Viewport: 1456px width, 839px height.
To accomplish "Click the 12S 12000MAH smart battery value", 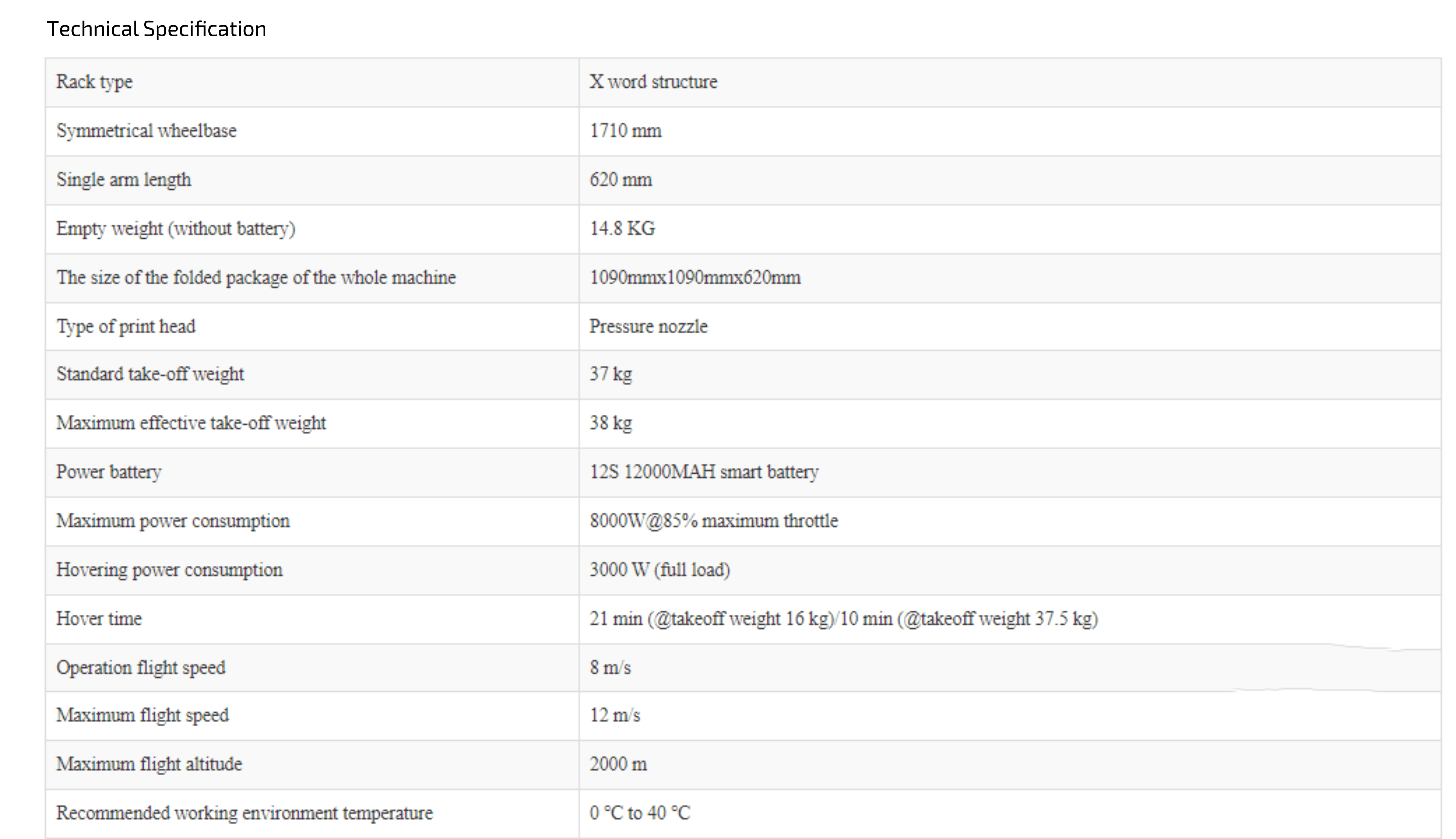I will 704,472.
